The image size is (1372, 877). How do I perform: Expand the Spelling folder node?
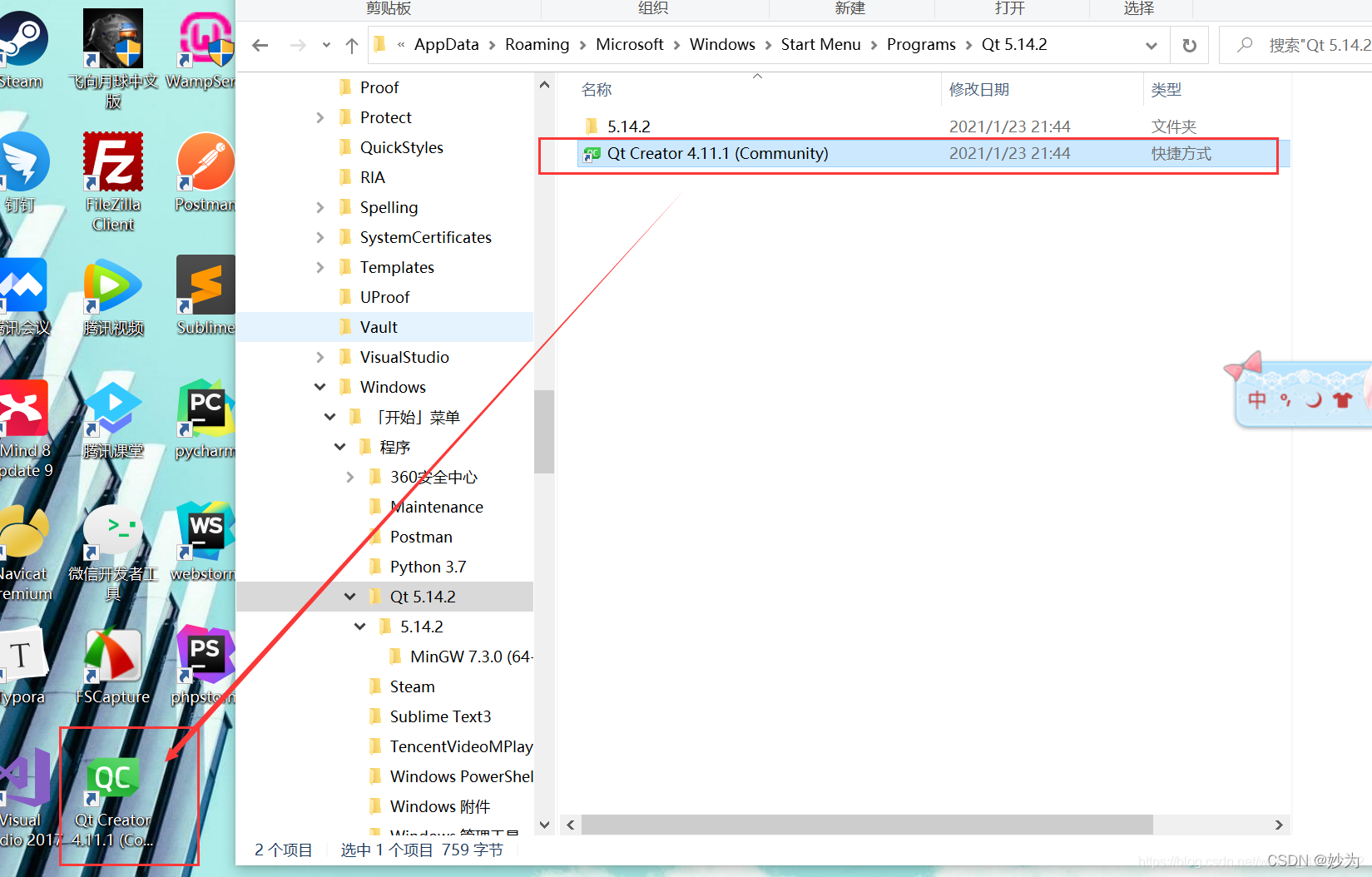tap(320, 207)
